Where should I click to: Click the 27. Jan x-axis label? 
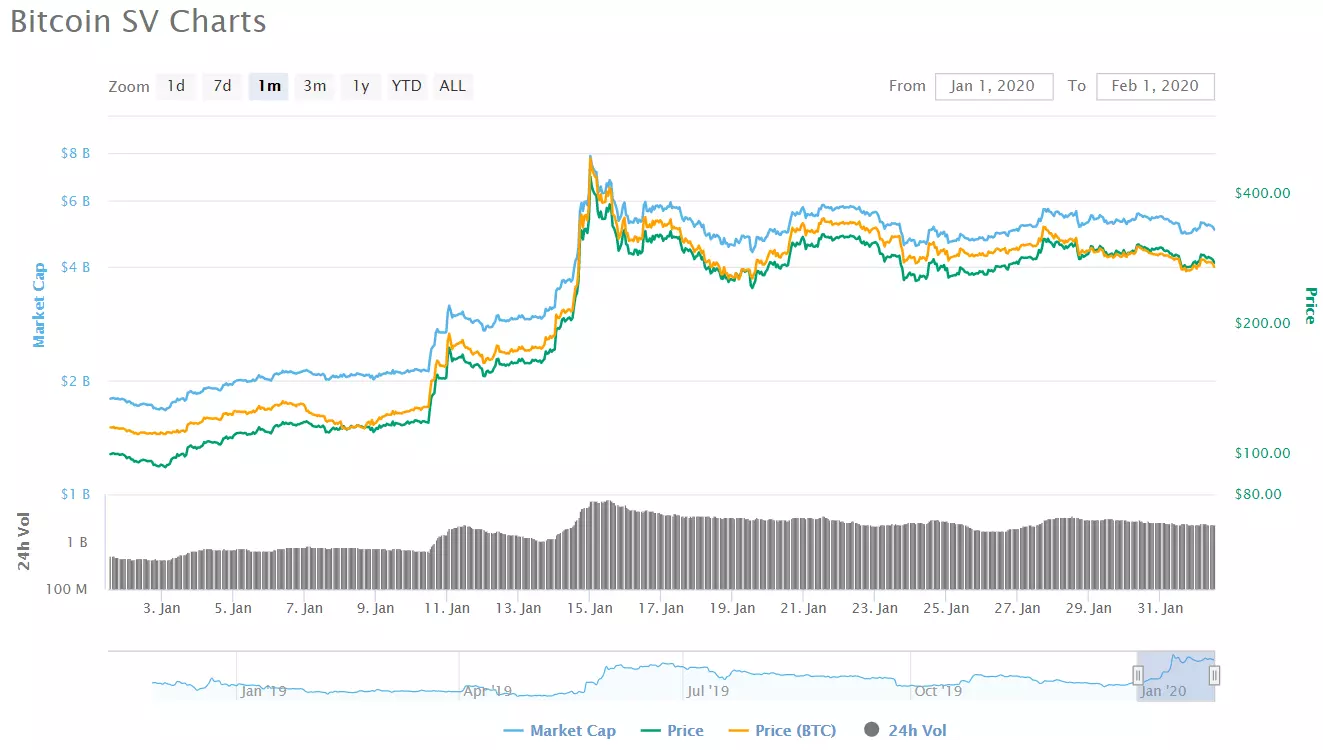(1018, 608)
